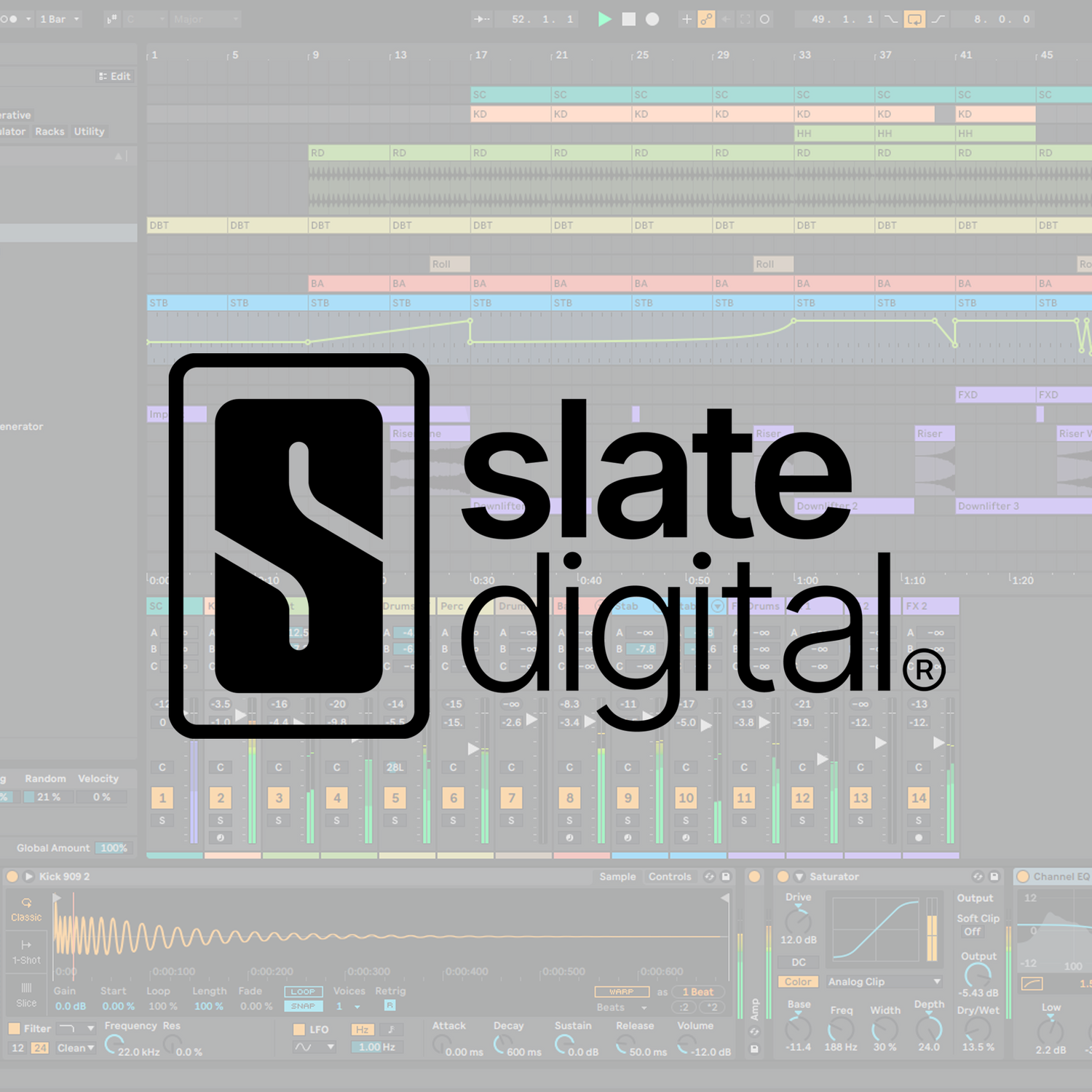
Task: Toggle the Automation Arm button
Action: 706,20
